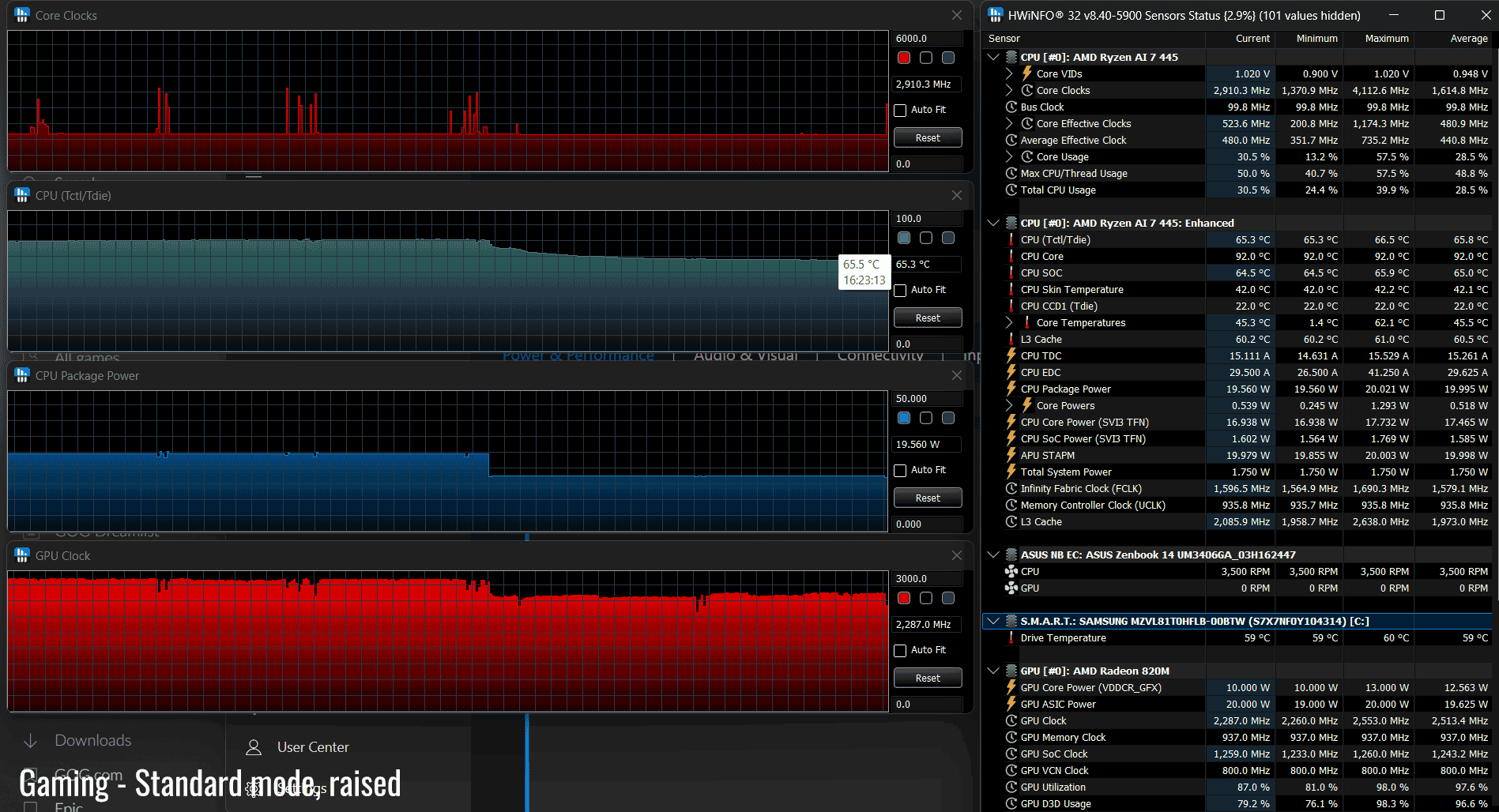Edit the 6000.0 max value in Core Clocks
Viewport: 1499px width, 812px height.
(928, 39)
